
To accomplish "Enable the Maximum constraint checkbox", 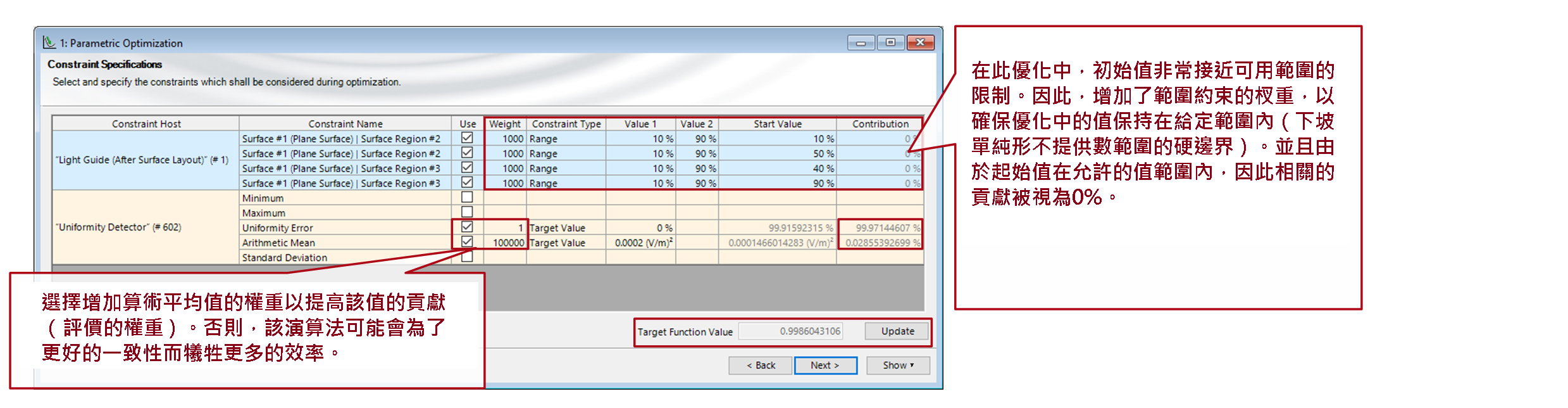I will 467,212.
